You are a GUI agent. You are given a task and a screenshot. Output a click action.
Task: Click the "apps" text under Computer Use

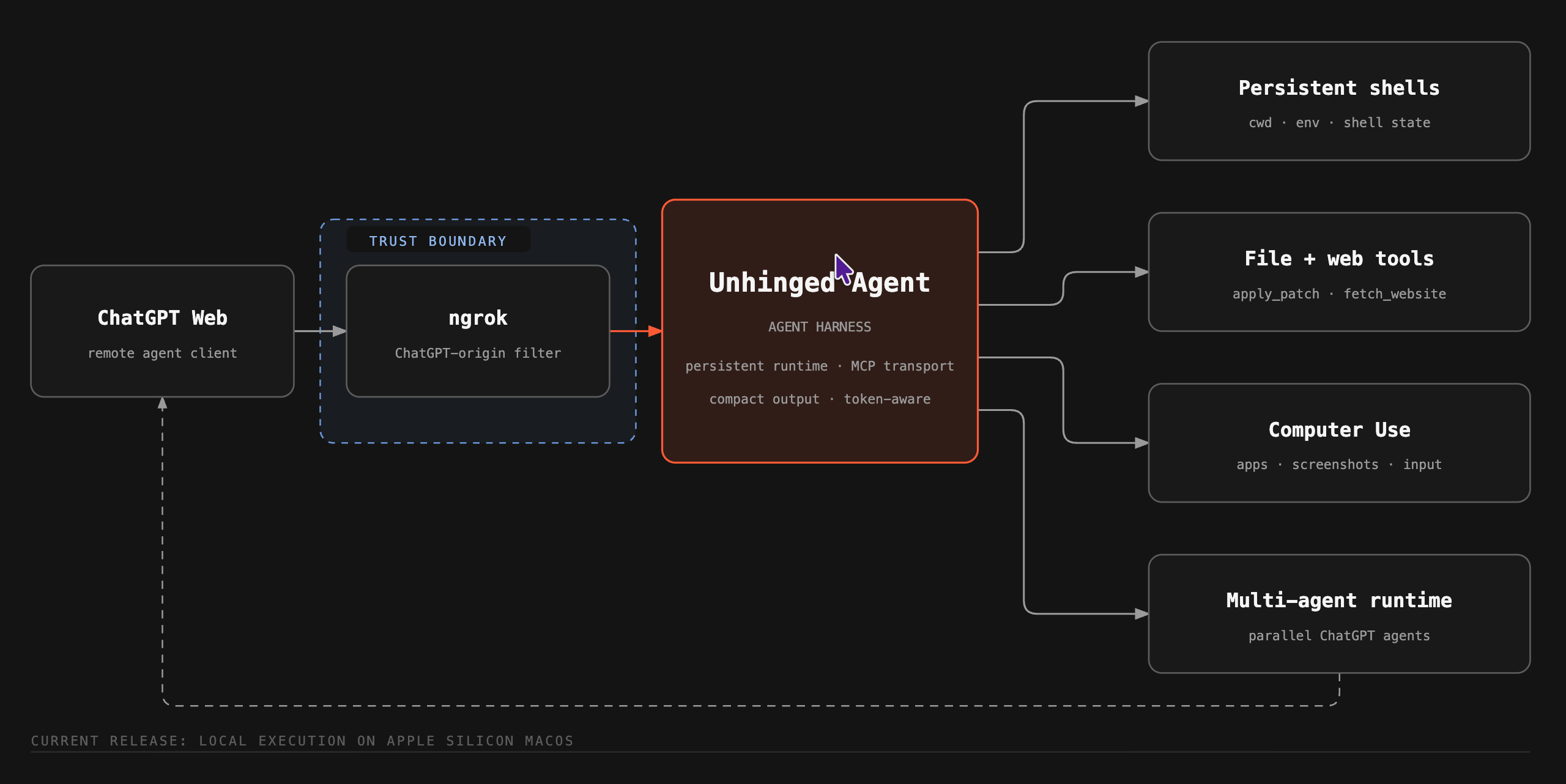1252,465
